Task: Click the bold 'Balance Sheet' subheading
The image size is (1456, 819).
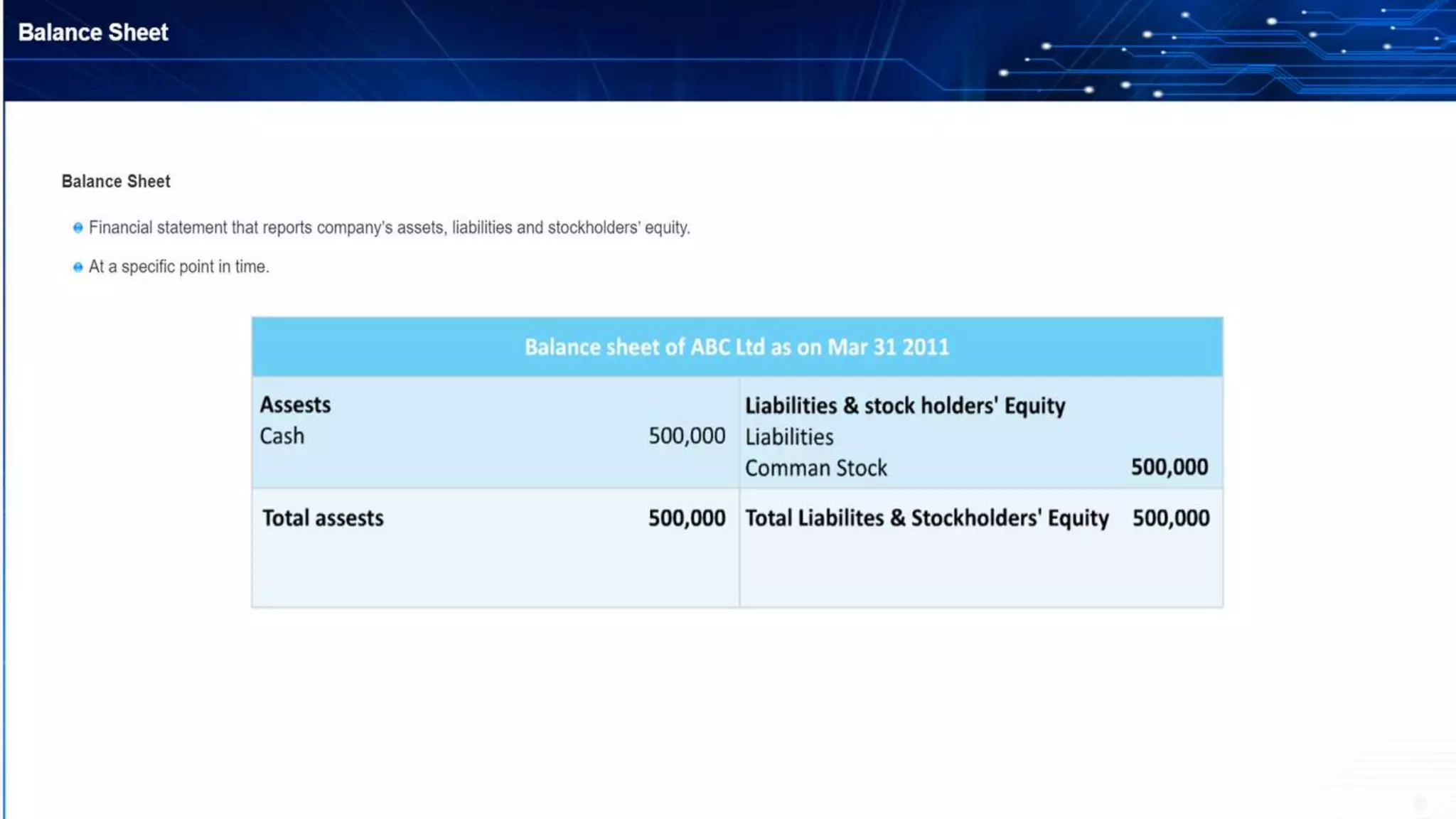Action: (x=116, y=181)
